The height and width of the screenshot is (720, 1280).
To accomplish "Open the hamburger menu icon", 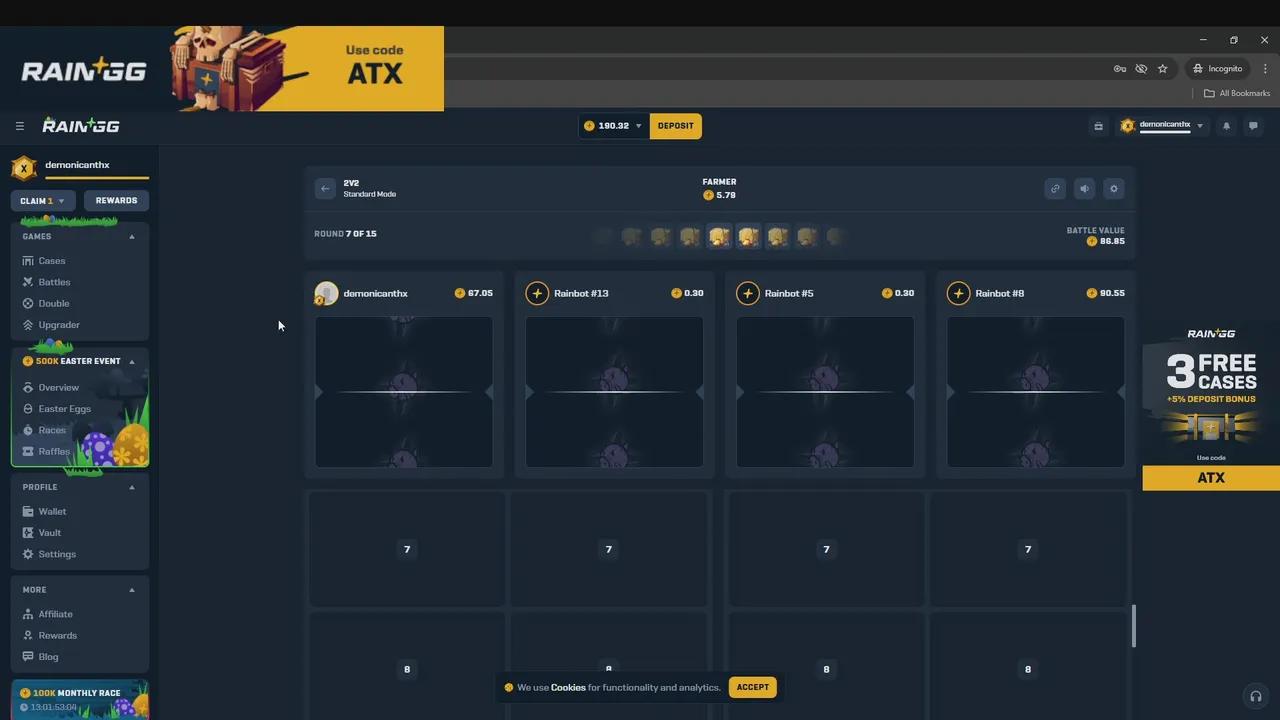I will click(x=19, y=126).
